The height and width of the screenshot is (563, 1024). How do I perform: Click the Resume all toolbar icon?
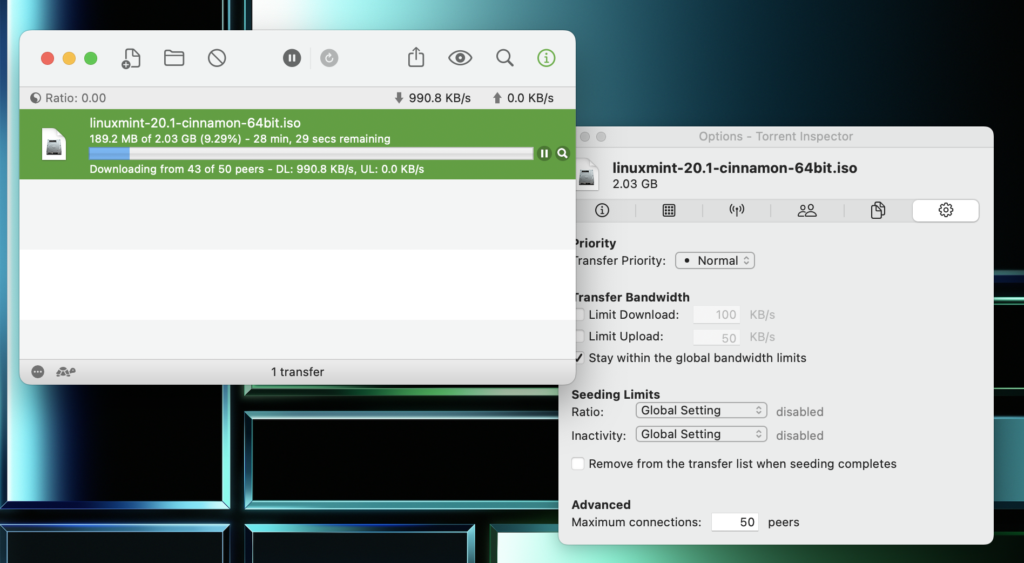point(329,58)
